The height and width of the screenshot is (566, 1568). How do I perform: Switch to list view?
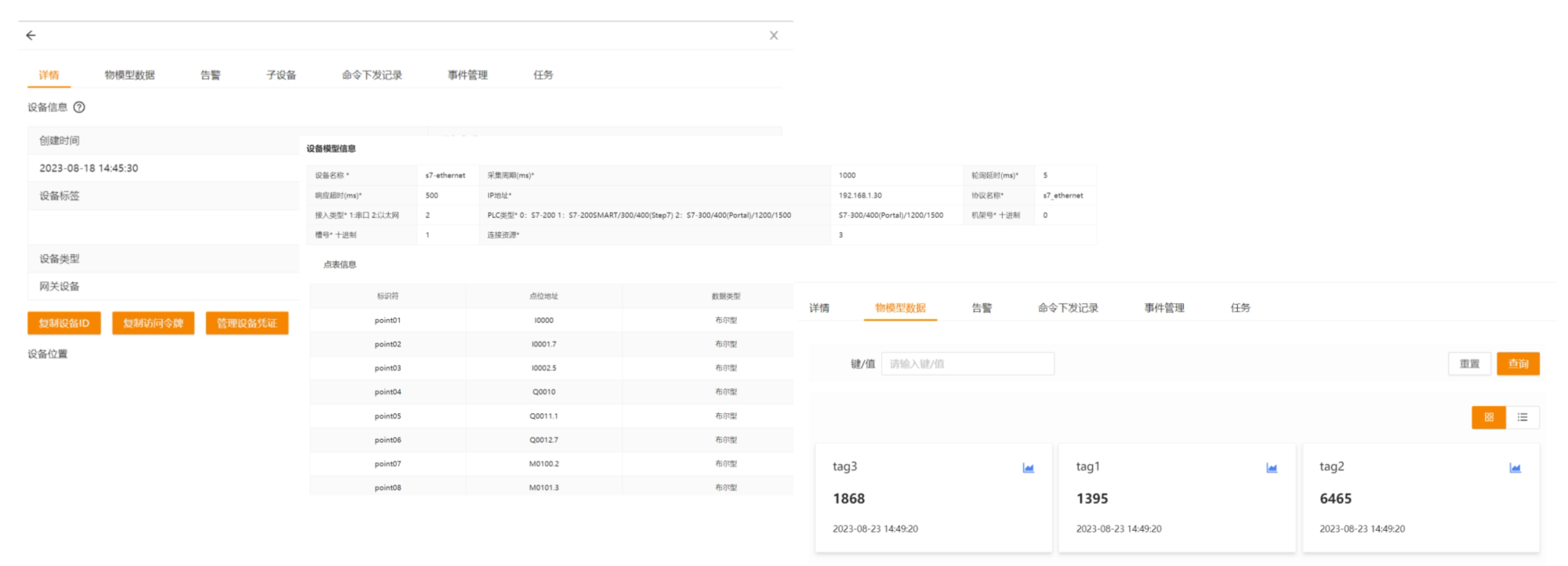(1523, 417)
